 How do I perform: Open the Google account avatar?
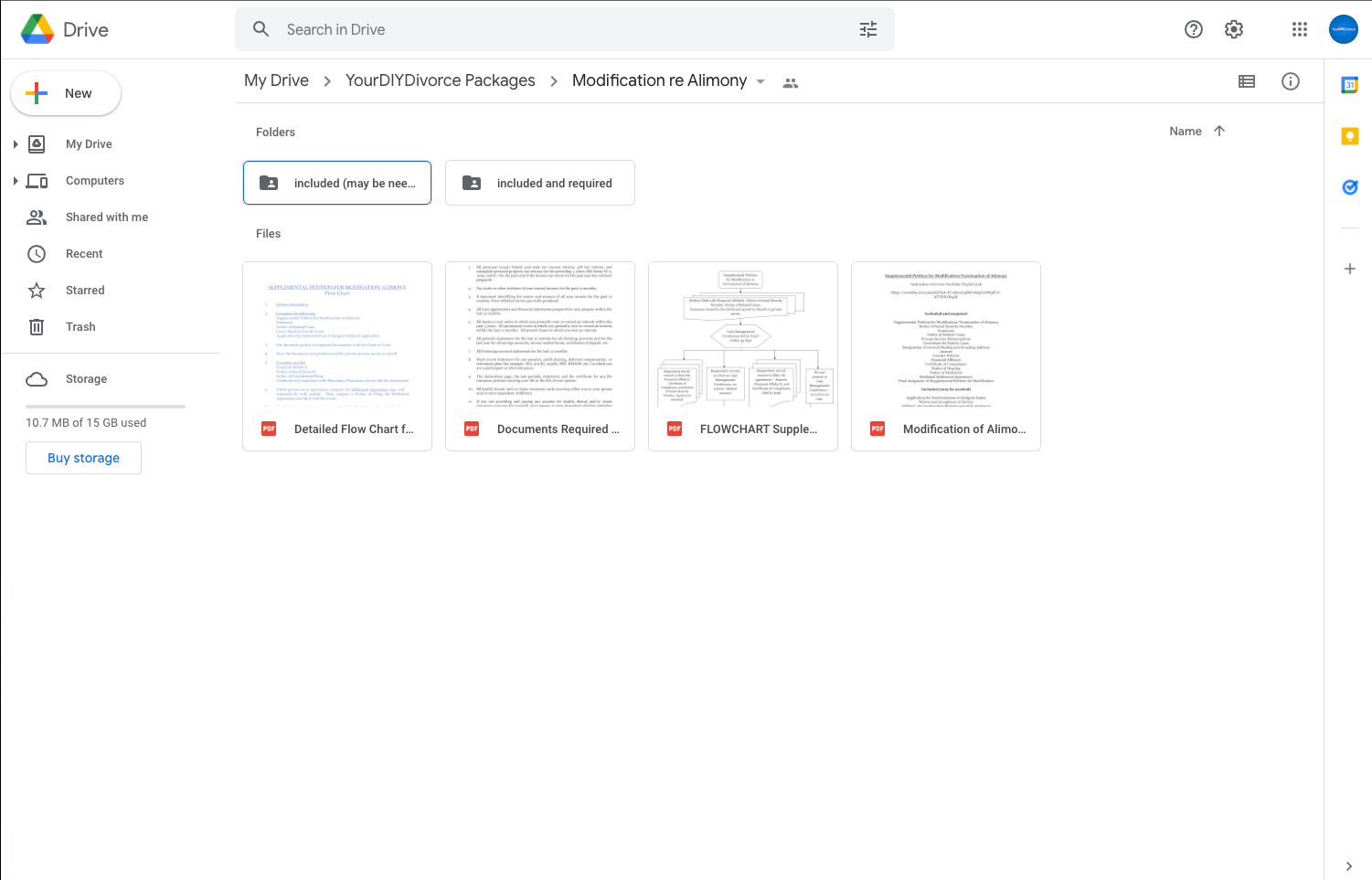[x=1344, y=29]
